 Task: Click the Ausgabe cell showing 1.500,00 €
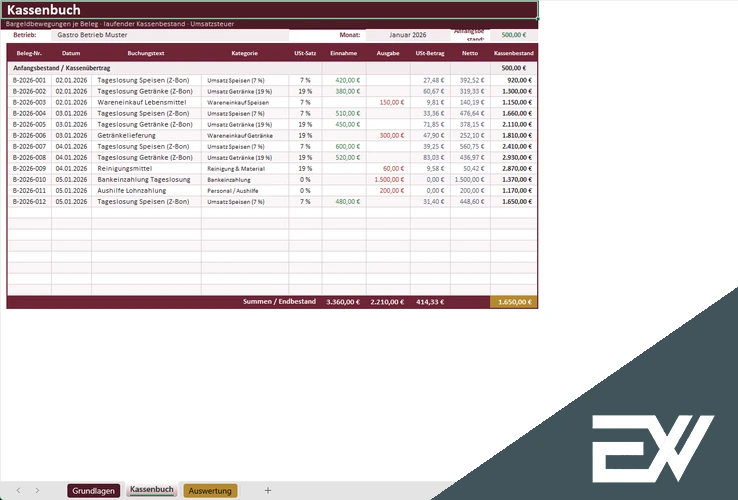pyautogui.click(x=388, y=179)
